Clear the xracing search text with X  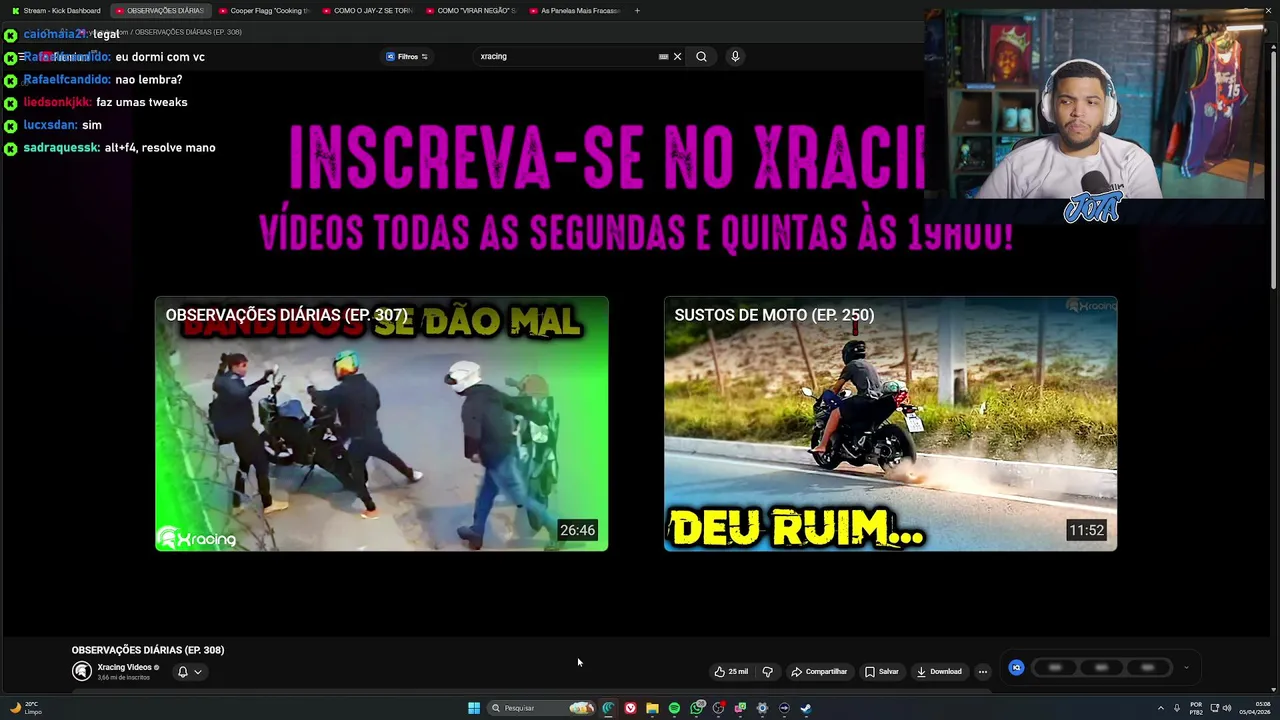[x=677, y=56]
